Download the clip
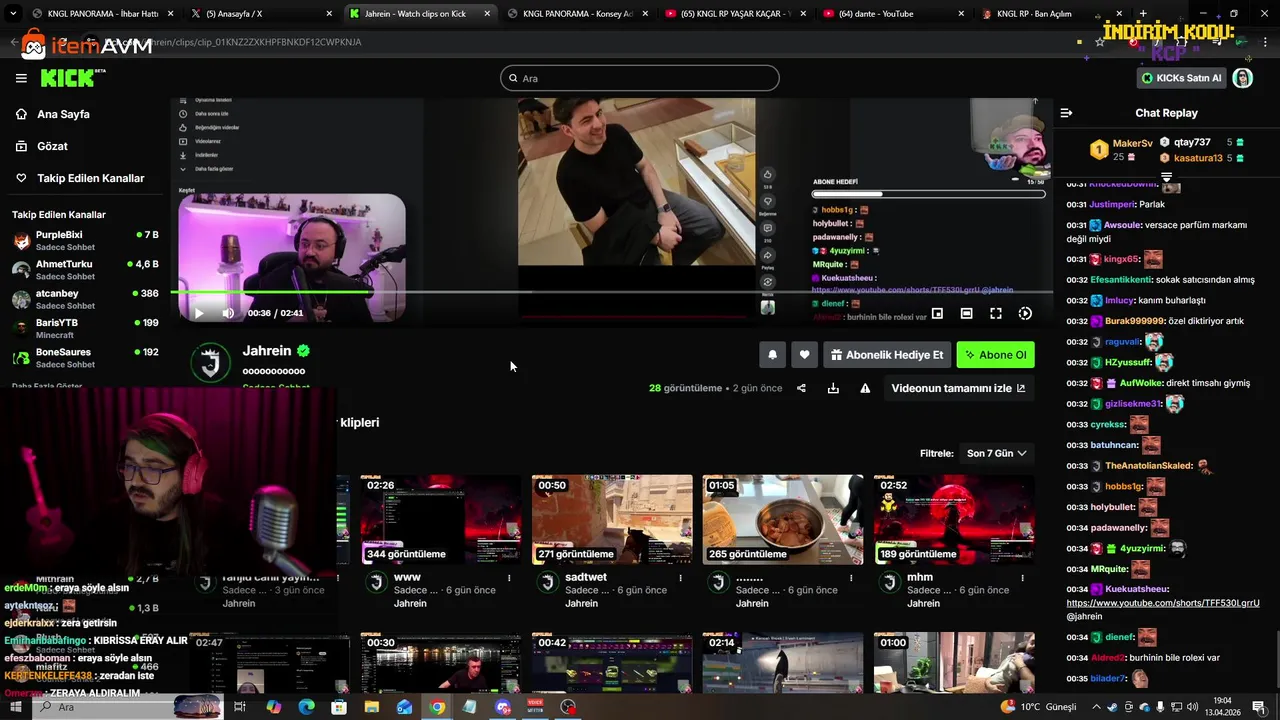Viewport: 1280px width, 720px height. point(833,388)
